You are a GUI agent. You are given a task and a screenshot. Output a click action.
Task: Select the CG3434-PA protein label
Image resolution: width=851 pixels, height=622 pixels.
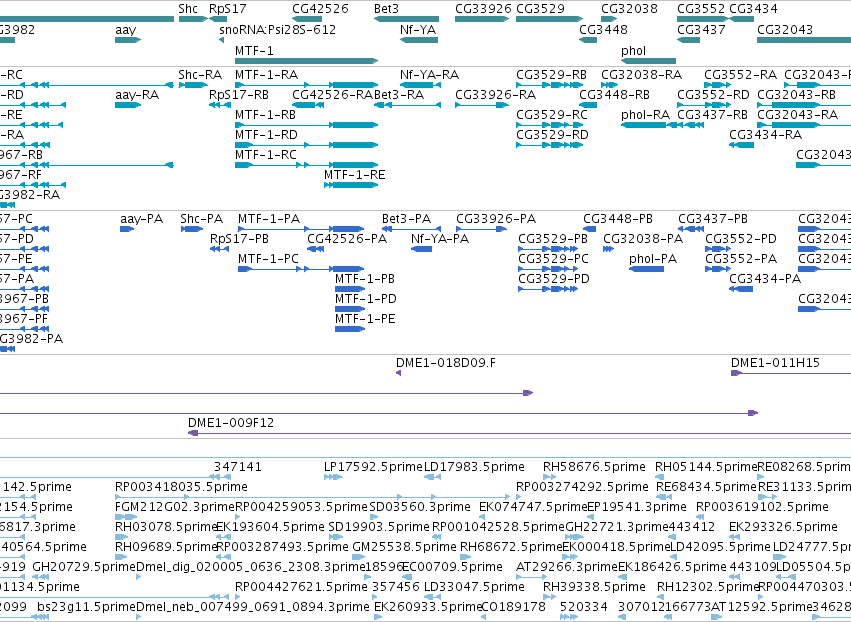coord(765,279)
